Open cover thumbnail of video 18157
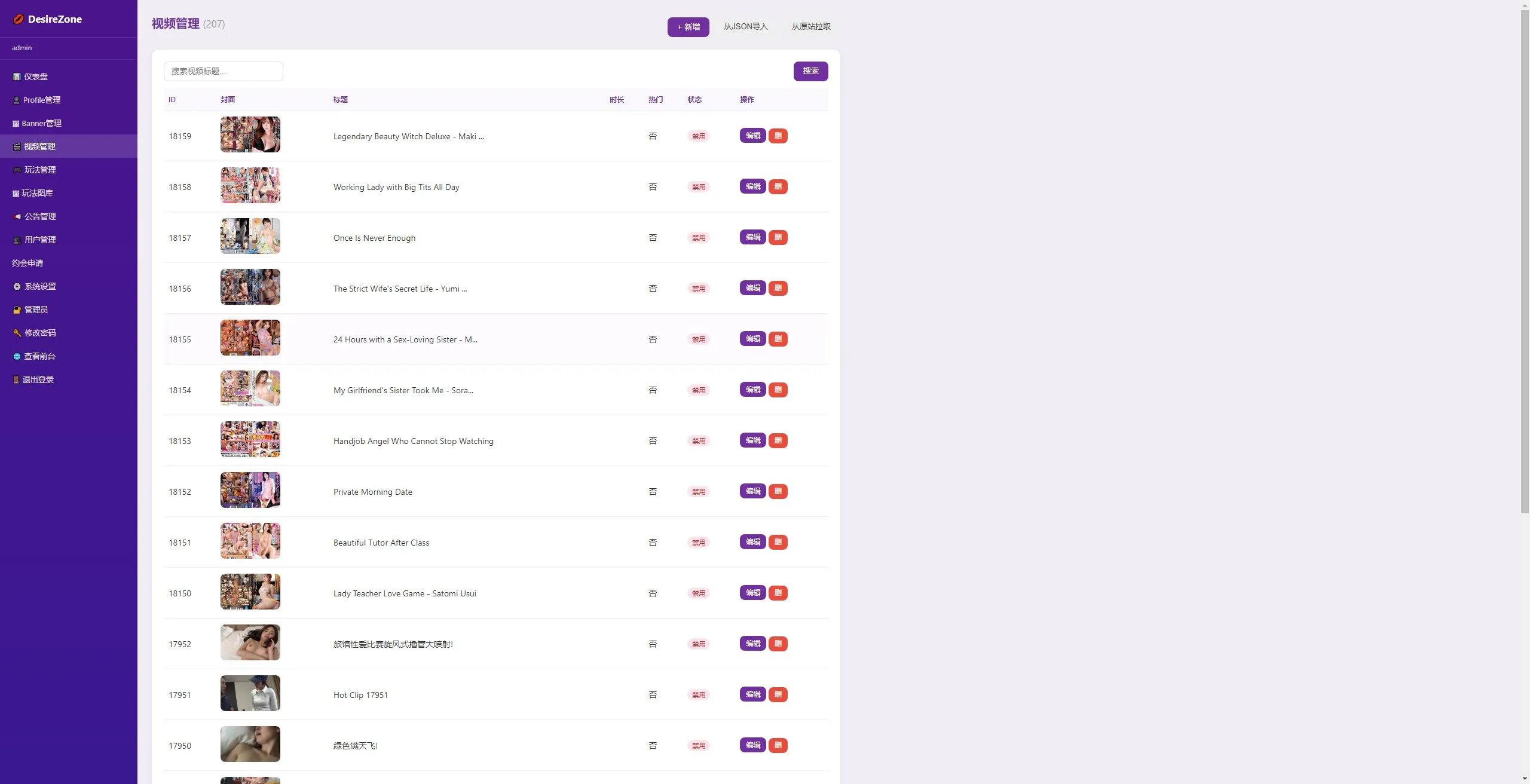 pos(250,236)
